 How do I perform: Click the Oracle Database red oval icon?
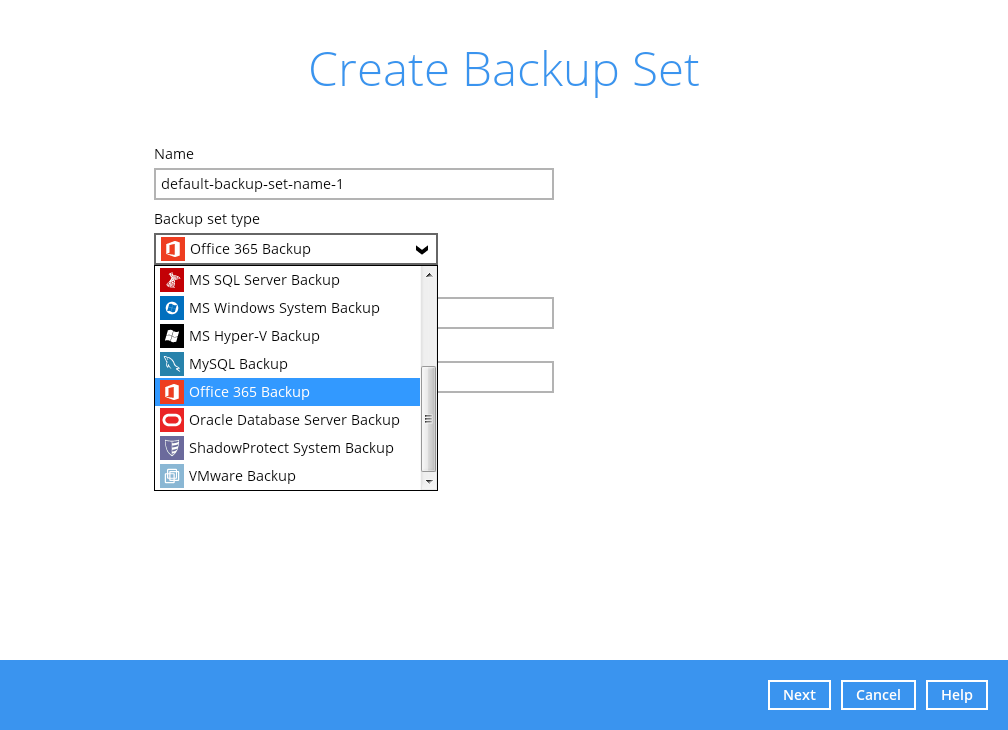172,420
